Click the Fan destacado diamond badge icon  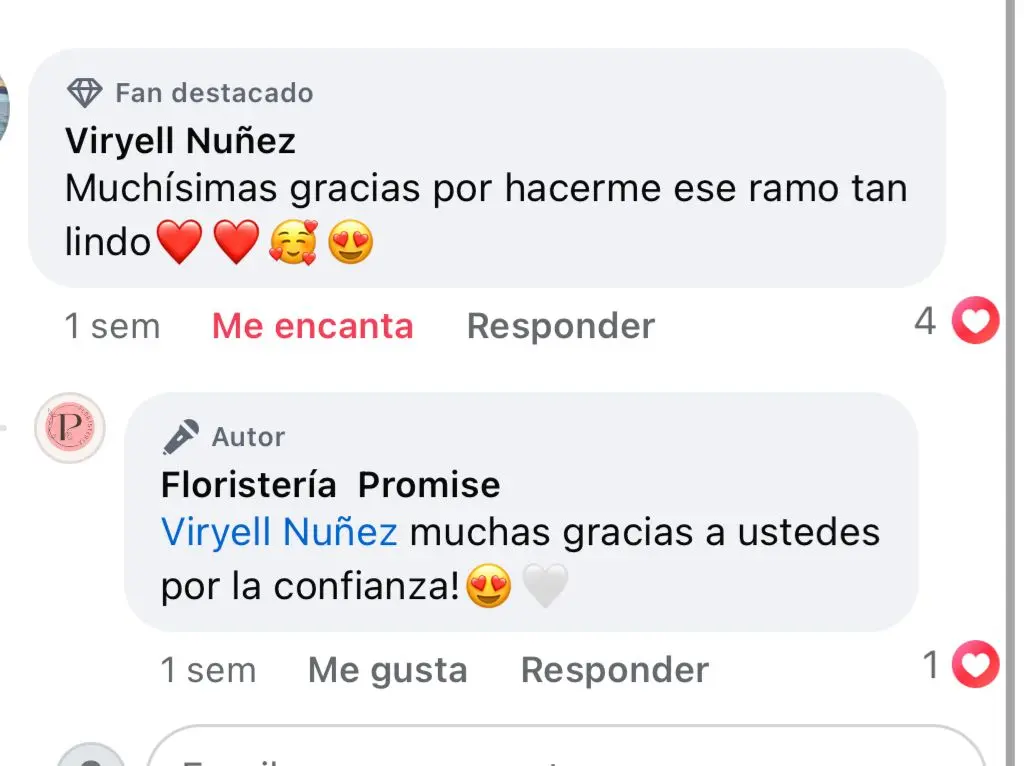(84, 93)
